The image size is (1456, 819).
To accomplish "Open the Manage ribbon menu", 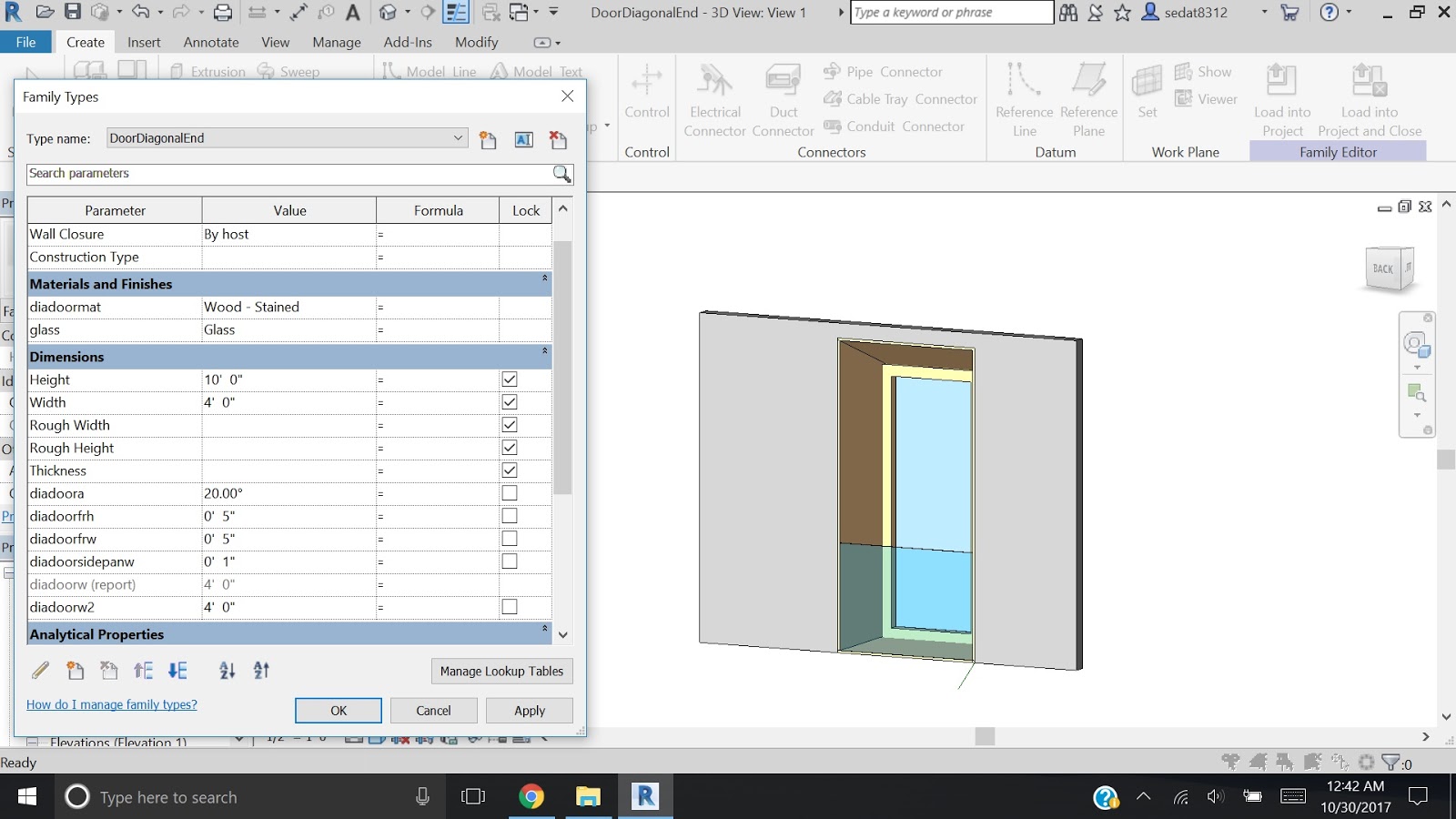I will [x=336, y=42].
